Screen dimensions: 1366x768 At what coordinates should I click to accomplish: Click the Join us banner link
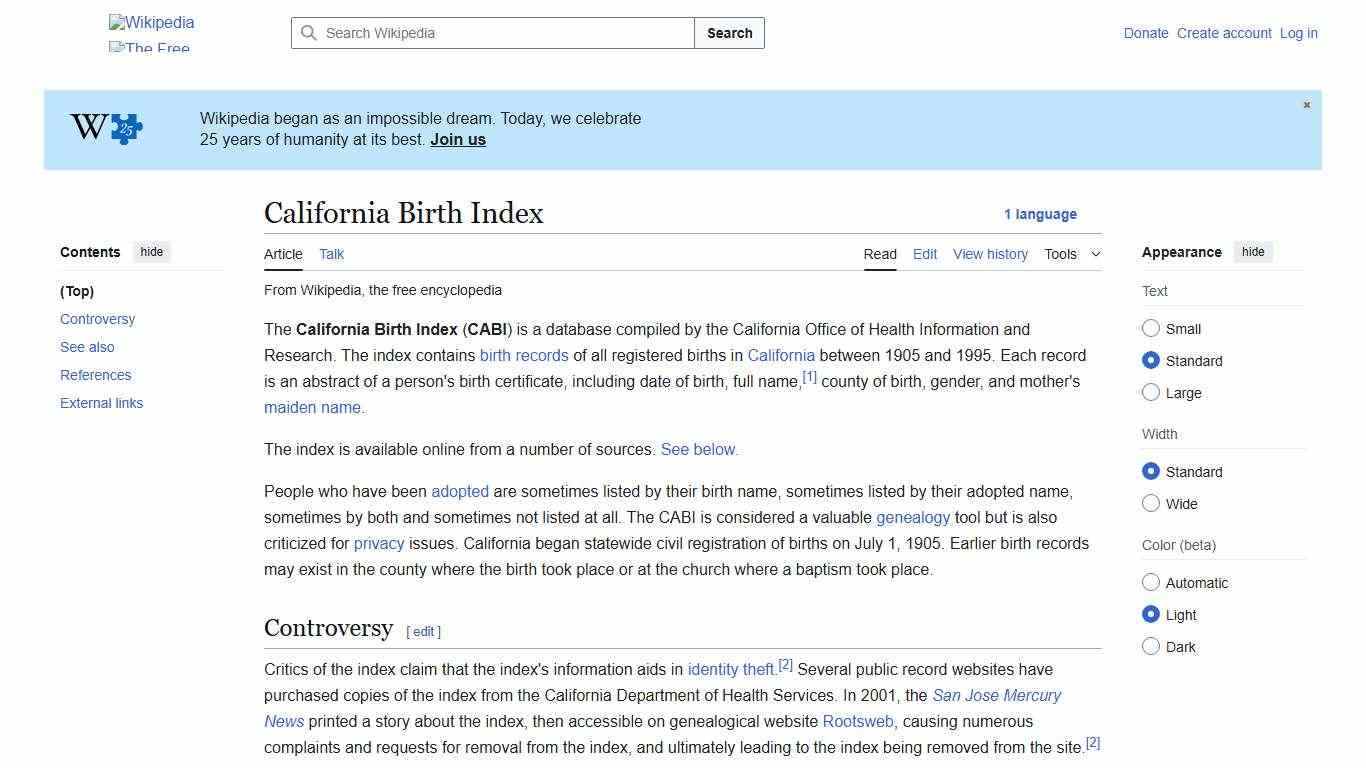pyautogui.click(x=457, y=139)
